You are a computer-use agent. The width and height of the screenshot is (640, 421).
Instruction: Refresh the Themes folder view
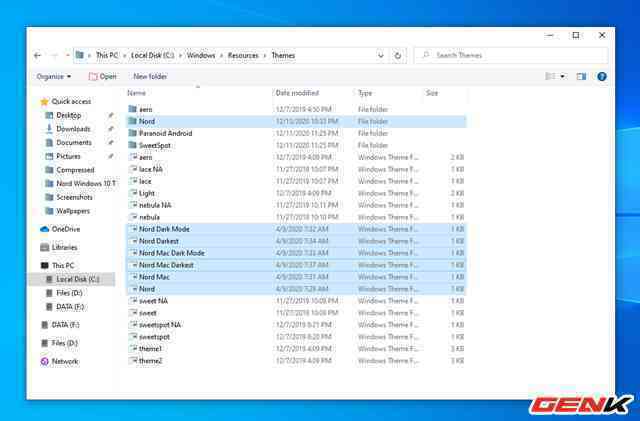[x=398, y=56]
